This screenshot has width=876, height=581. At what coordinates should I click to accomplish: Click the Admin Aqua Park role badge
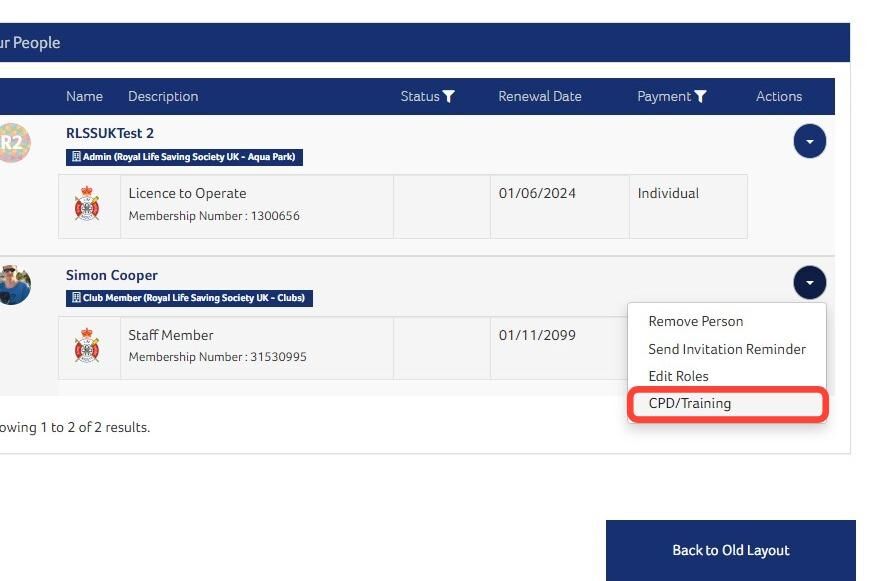[184, 157]
